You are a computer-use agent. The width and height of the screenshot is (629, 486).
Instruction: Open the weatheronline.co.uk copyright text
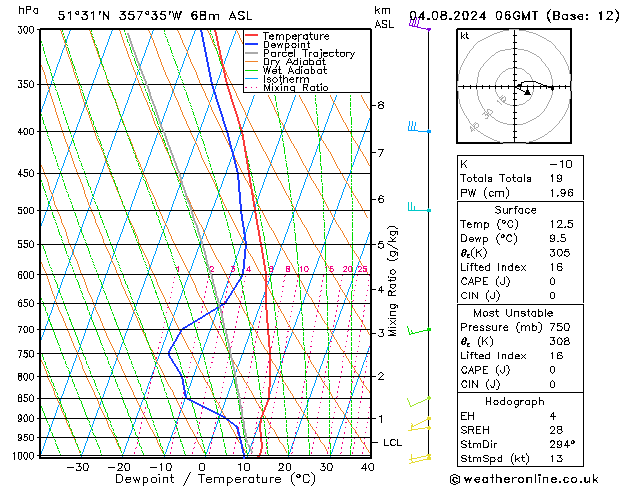[524, 479]
